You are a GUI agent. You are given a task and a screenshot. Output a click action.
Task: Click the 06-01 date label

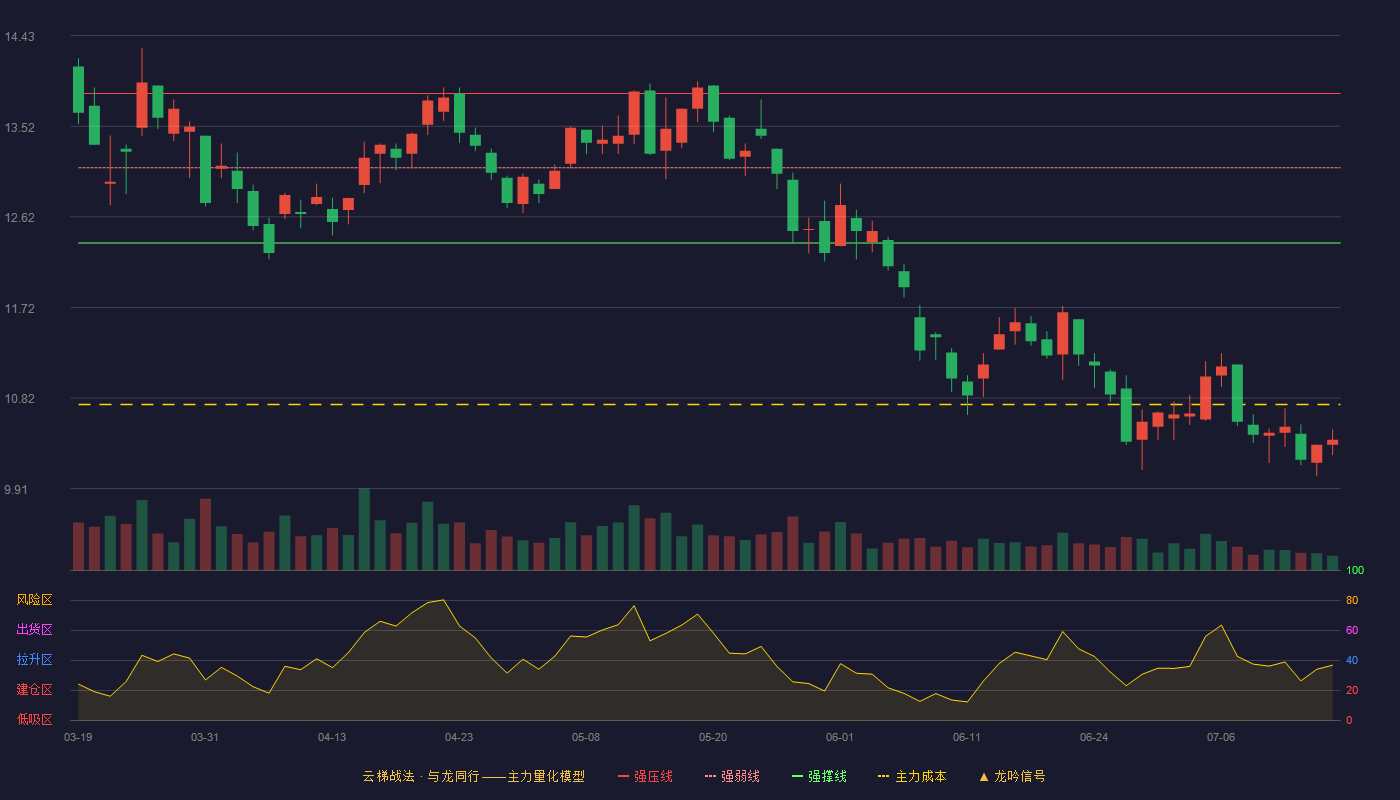pos(840,737)
